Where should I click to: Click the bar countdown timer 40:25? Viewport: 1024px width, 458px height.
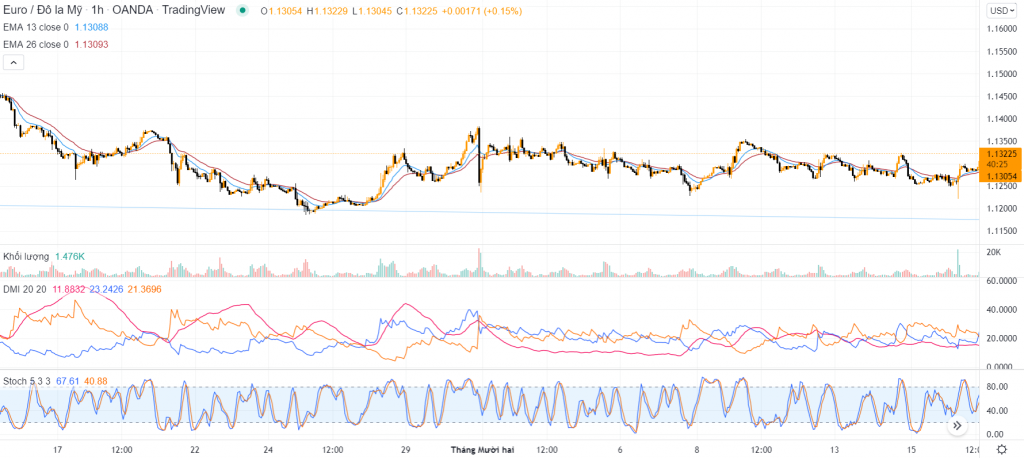[1000, 165]
